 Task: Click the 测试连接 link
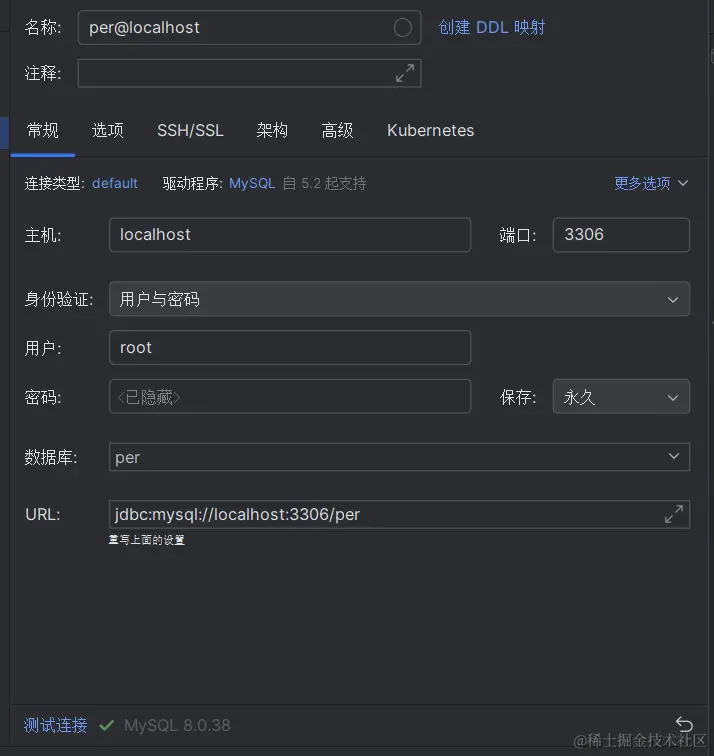point(55,725)
